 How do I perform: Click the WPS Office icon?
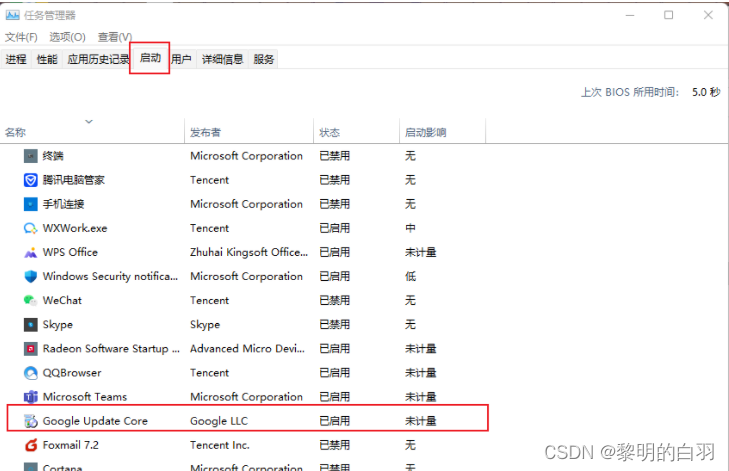coord(30,252)
